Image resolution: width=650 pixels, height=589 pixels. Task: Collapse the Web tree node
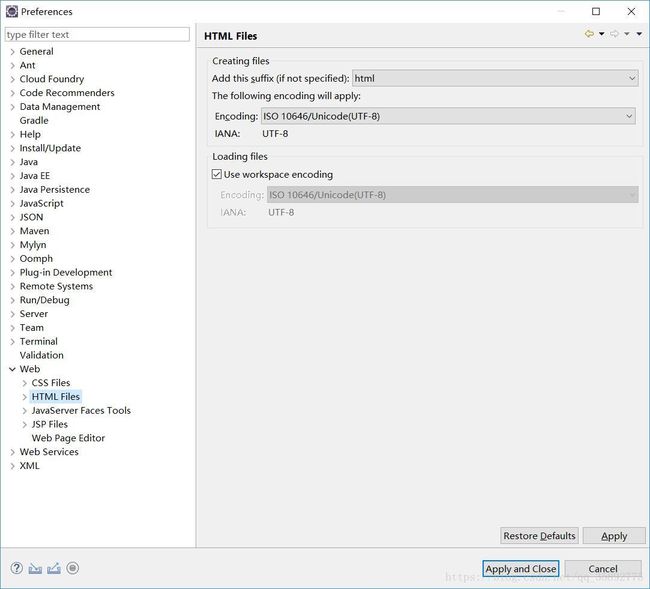click(x=12, y=369)
